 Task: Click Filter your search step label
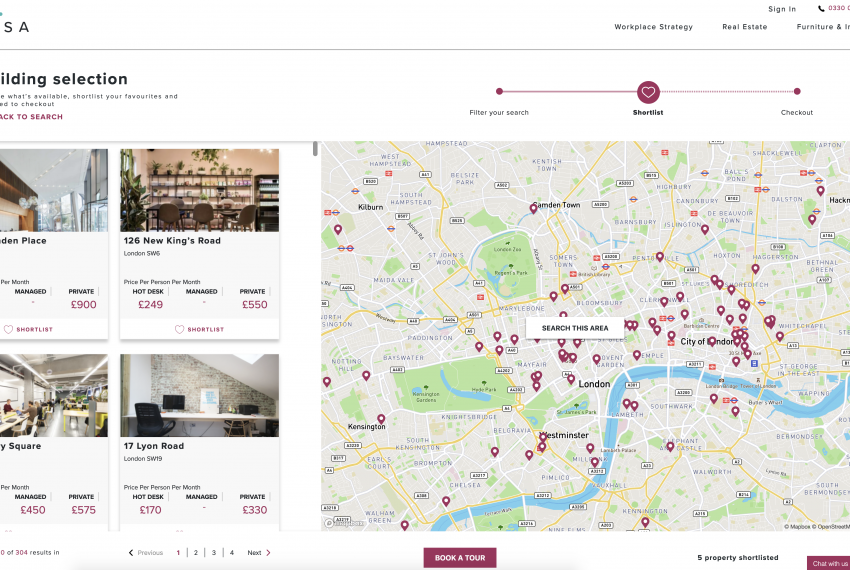(499, 112)
